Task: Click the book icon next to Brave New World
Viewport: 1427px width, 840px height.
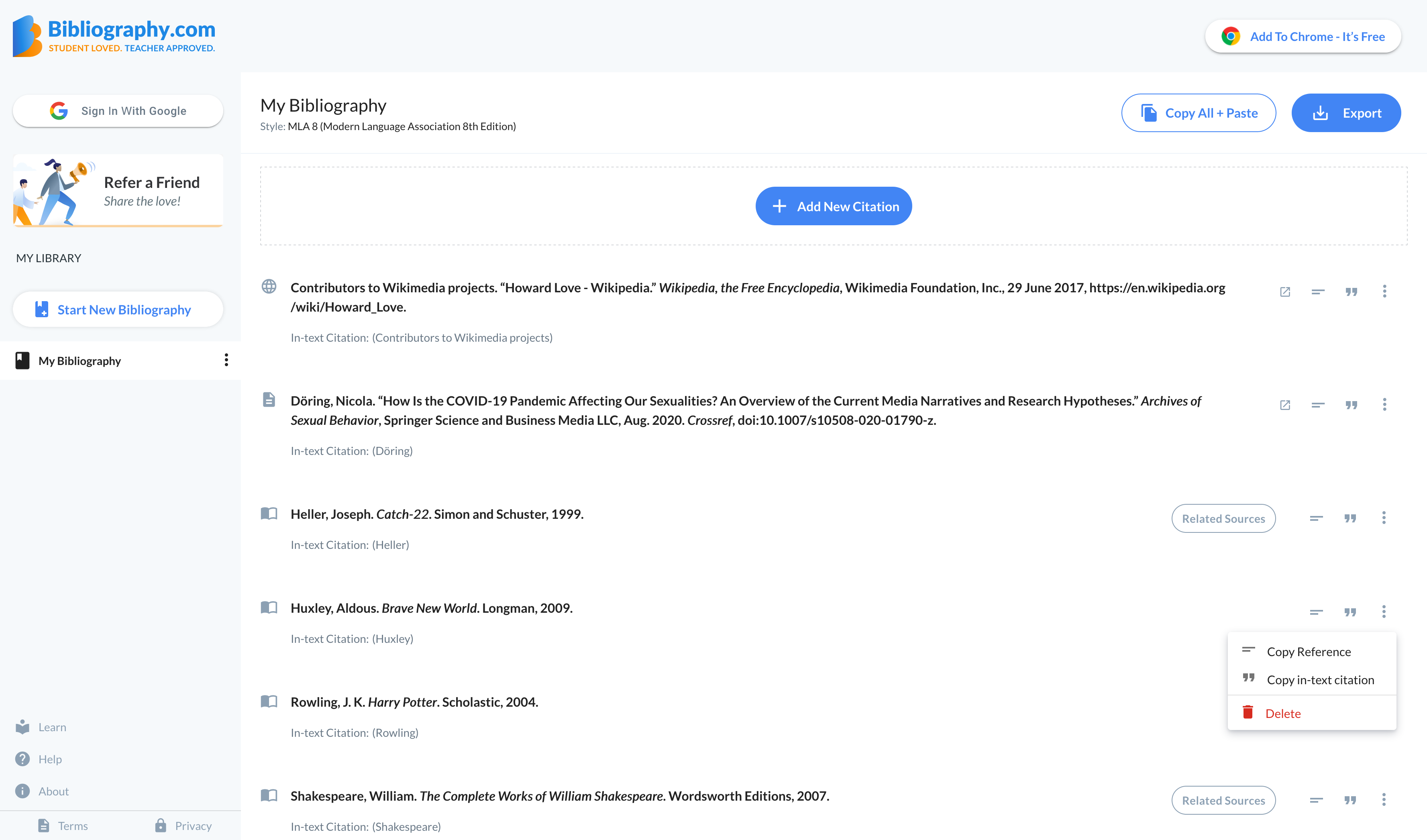Action: pyautogui.click(x=269, y=607)
